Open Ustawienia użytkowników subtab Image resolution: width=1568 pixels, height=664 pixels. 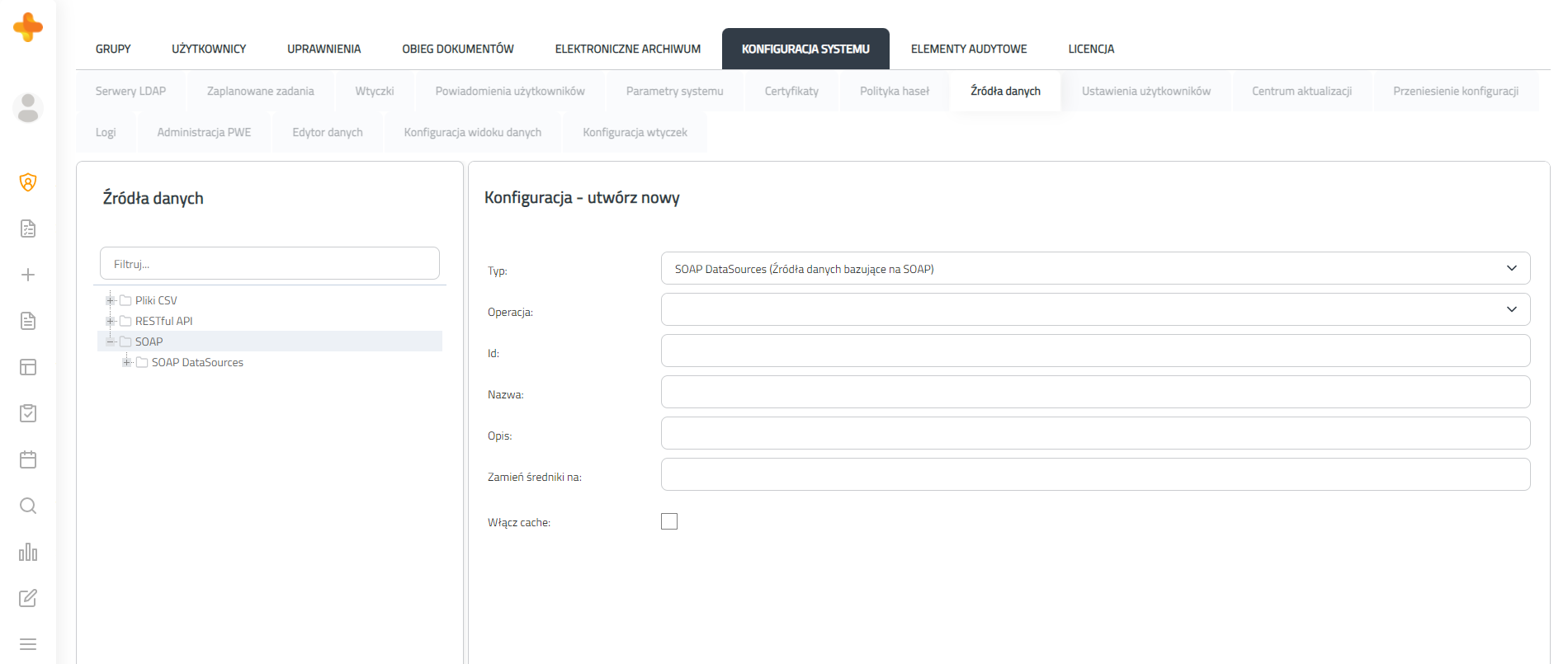point(1146,91)
